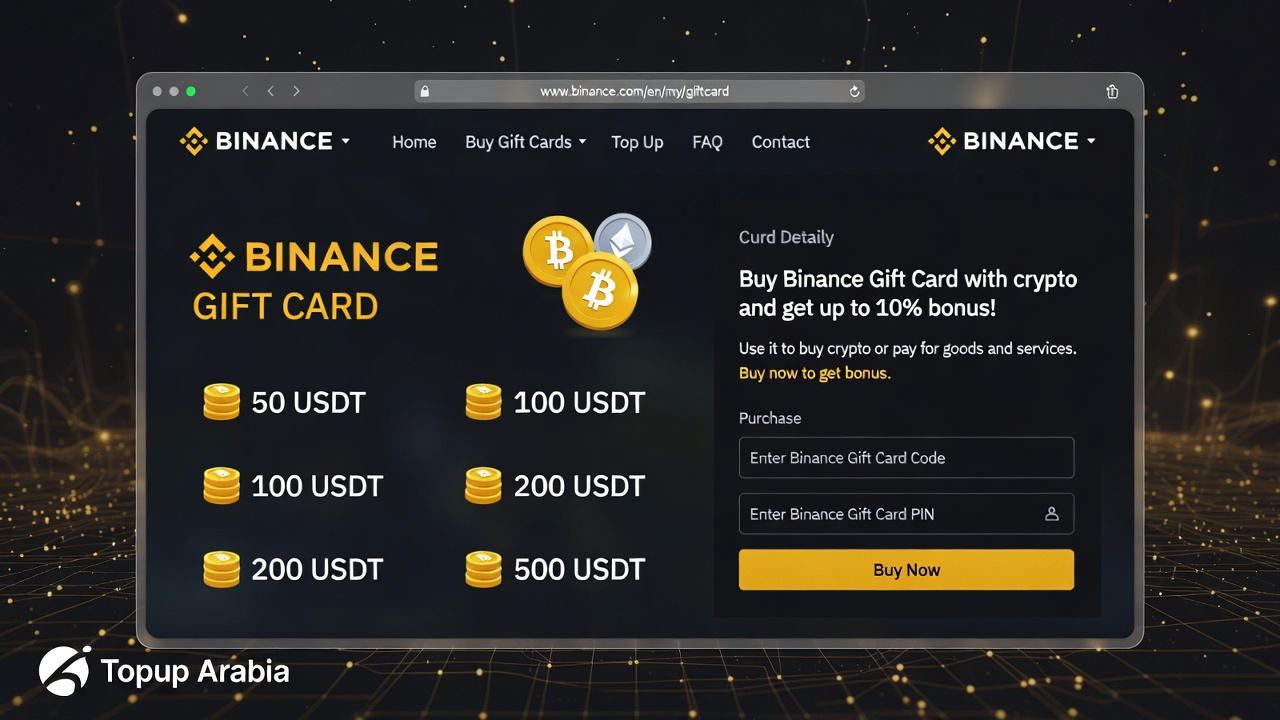Select the 50 USDT coin stack icon
Screen dimensions: 1280x720
point(222,402)
